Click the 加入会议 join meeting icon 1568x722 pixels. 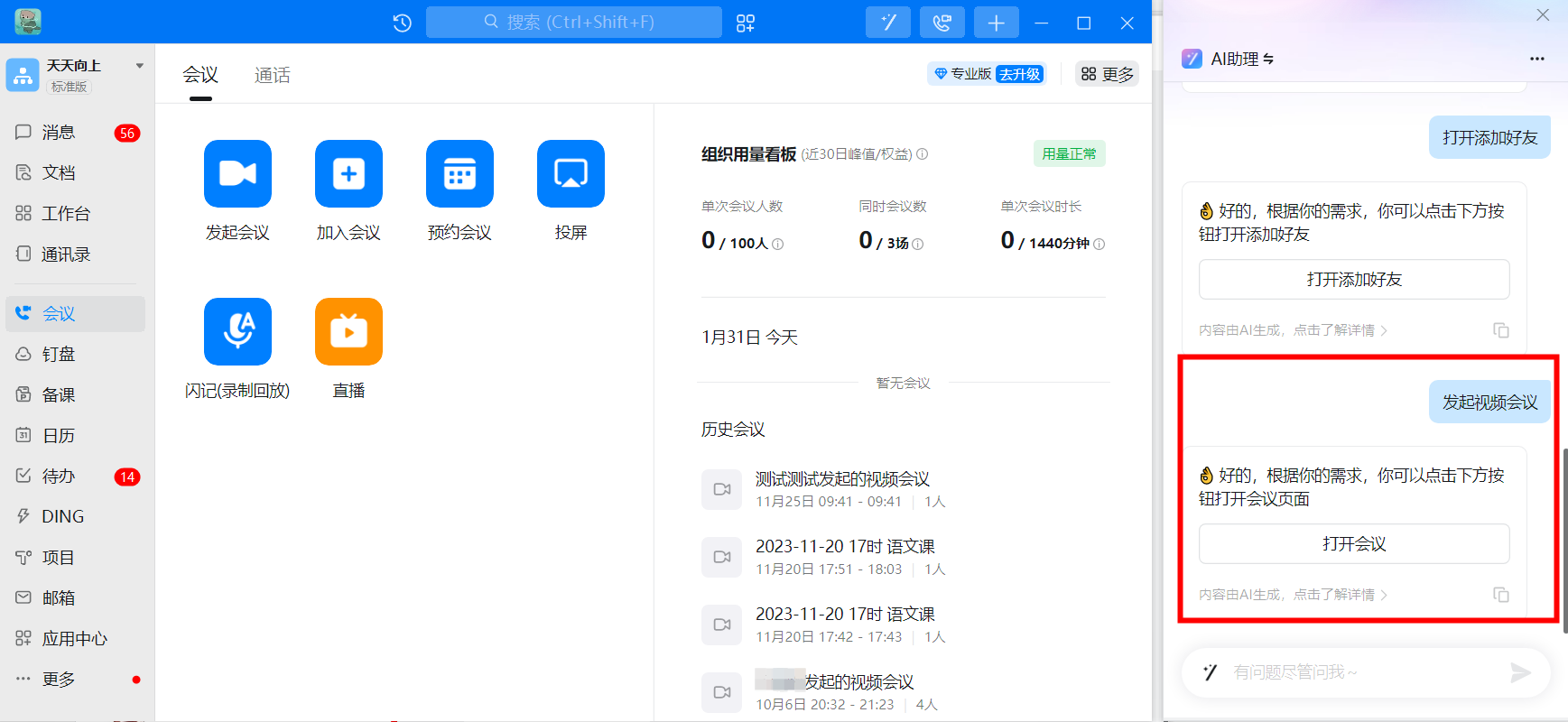[348, 173]
